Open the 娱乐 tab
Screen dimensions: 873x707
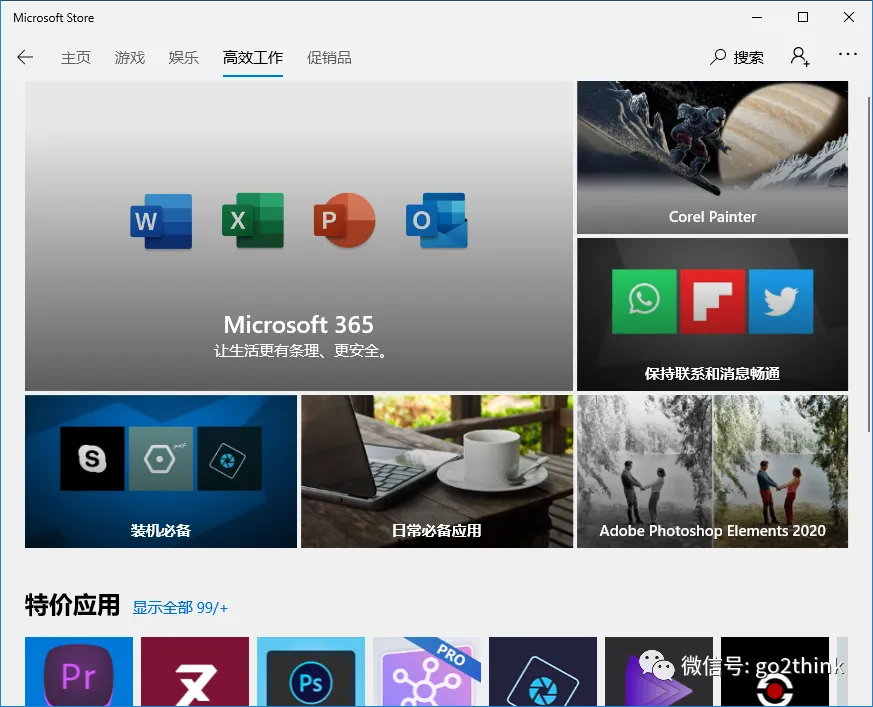click(x=184, y=57)
